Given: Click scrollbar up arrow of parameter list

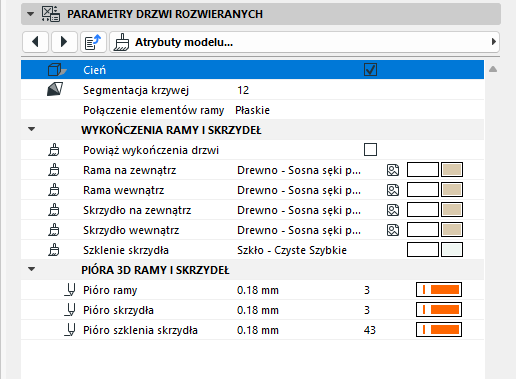Looking at the screenshot, I should (x=493, y=69).
